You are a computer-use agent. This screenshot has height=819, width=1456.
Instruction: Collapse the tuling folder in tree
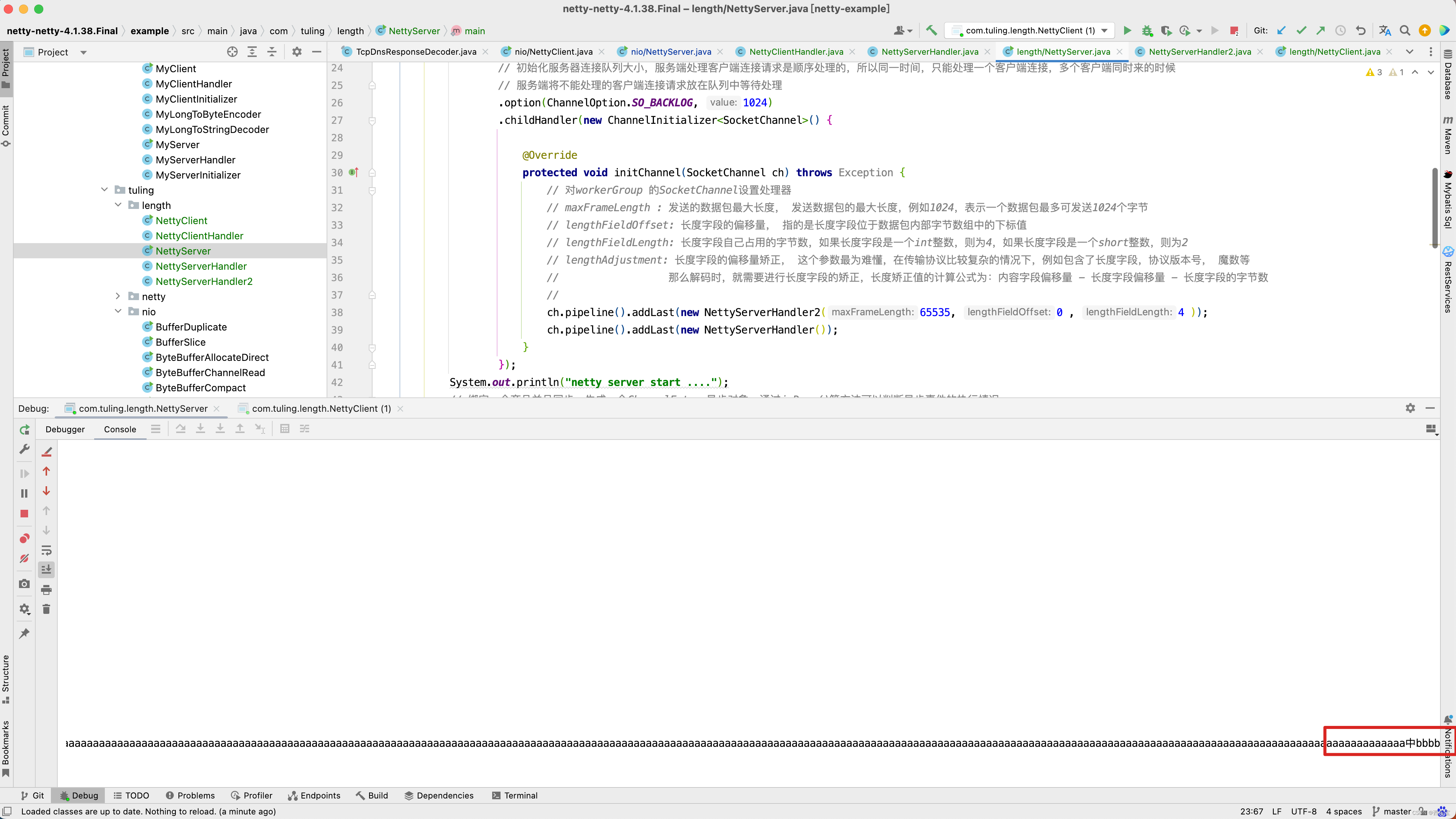click(x=104, y=190)
